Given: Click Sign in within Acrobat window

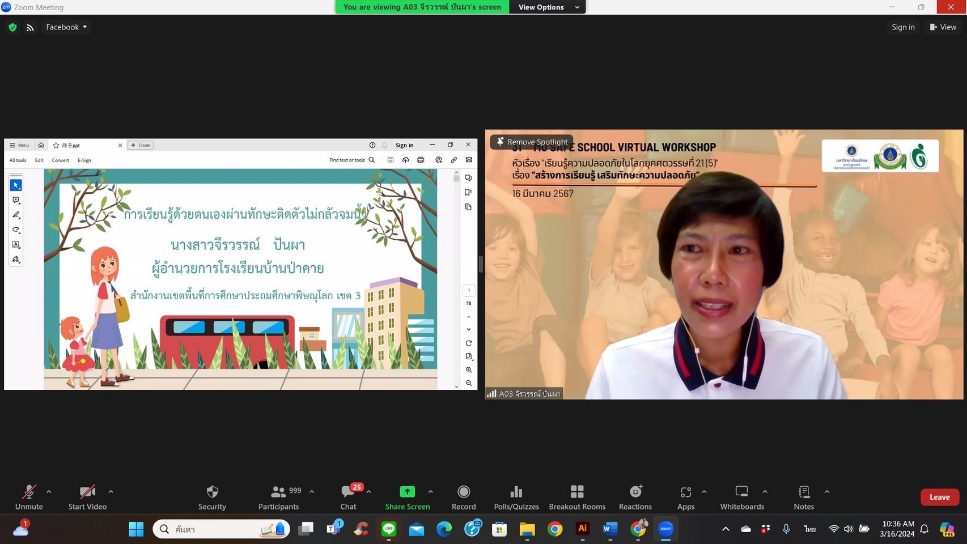Looking at the screenshot, I should coord(404,145).
